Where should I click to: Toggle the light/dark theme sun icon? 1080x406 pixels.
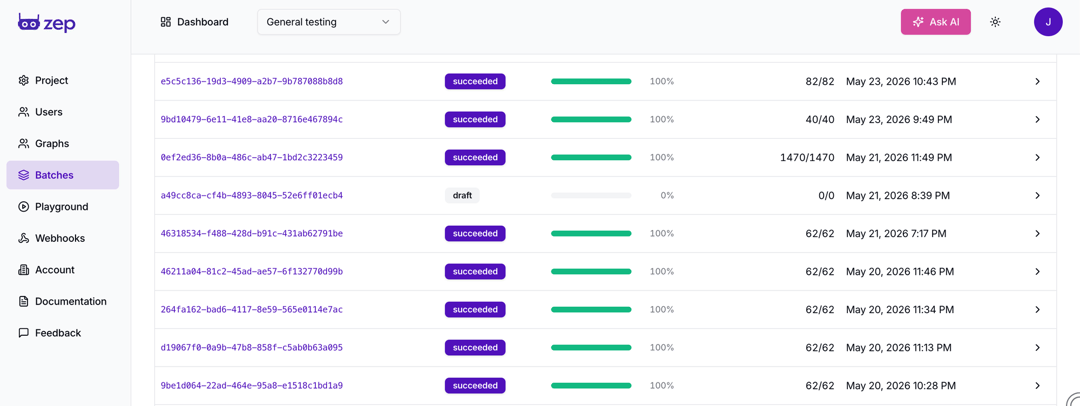[995, 22]
